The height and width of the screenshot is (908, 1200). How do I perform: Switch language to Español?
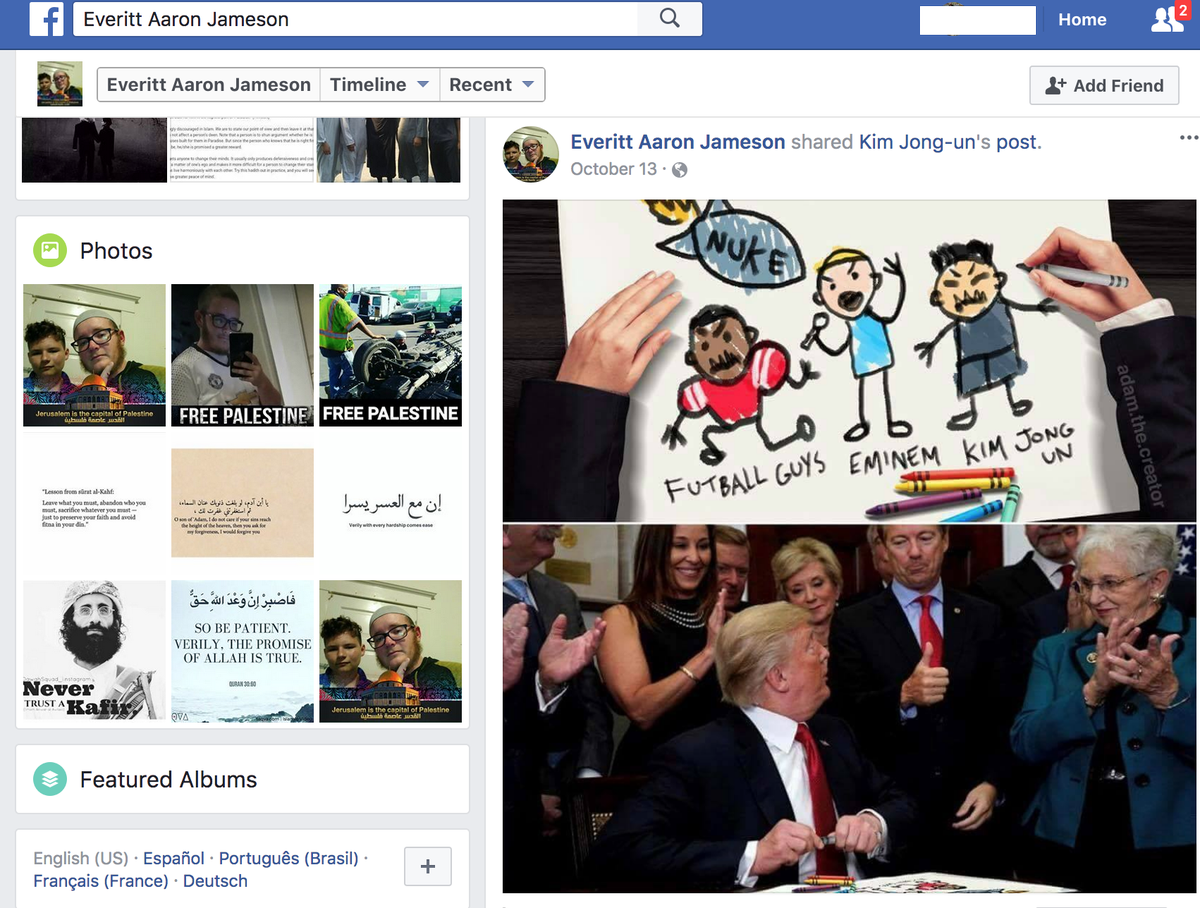173,858
